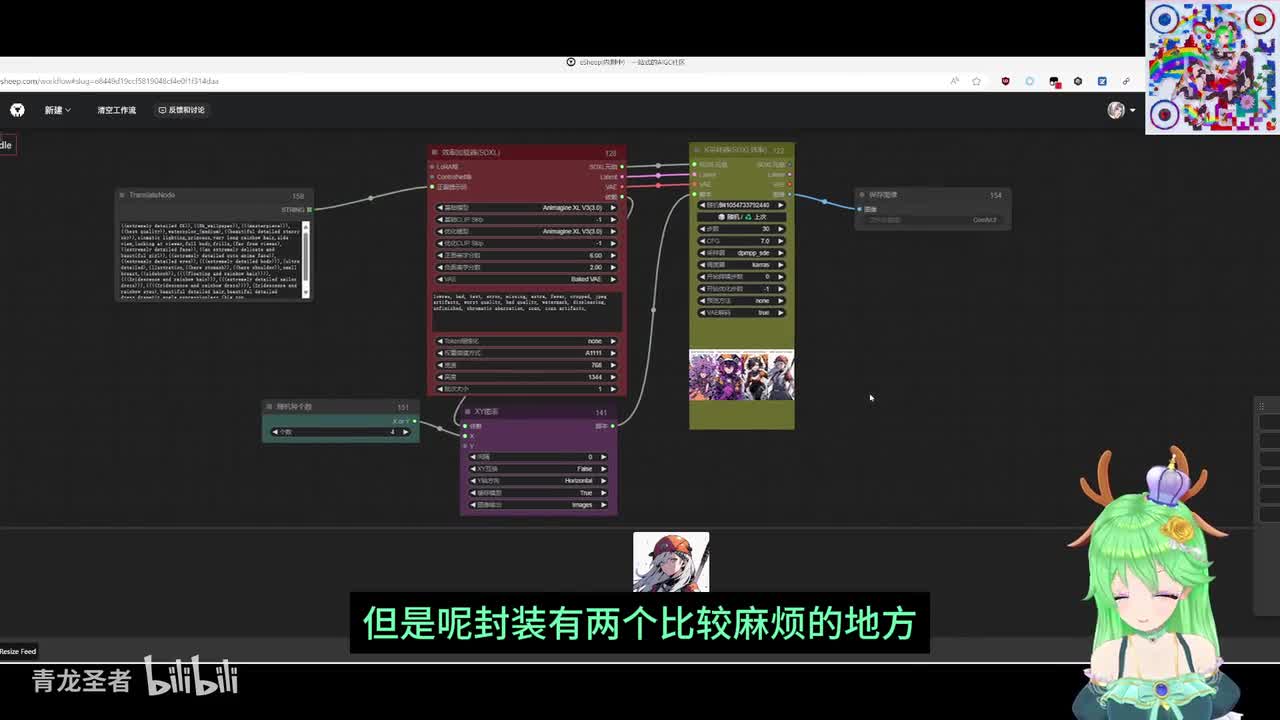
Task: Open 反馈和讨论 feedback menu item
Action: 181,110
